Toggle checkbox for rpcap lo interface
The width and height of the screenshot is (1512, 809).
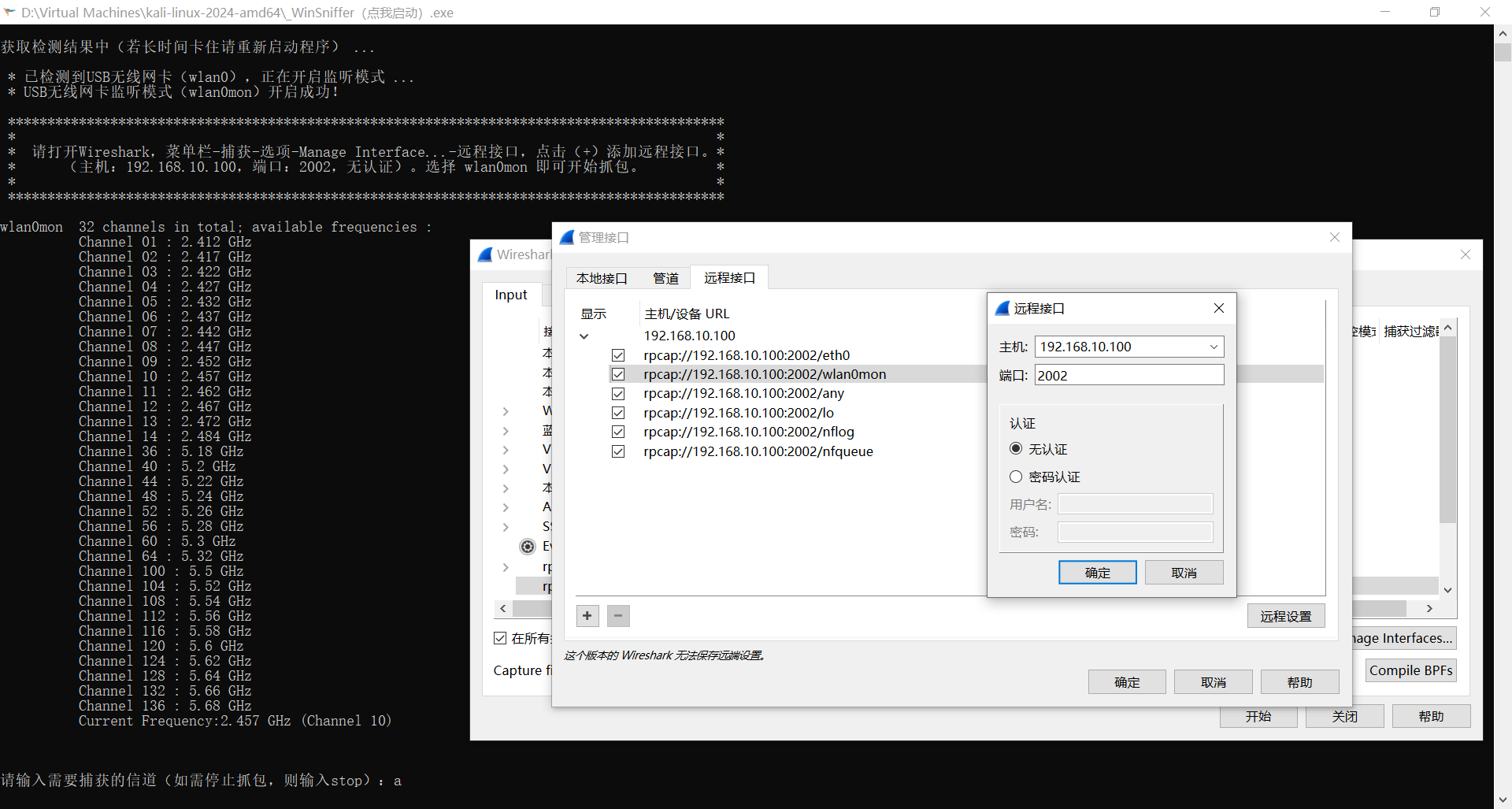point(618,413)
